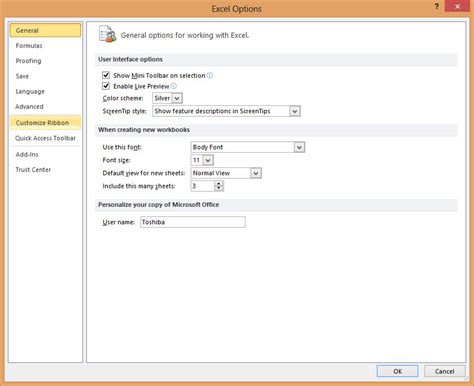
Task: Click the 'Color scheme:' label
Action: (x=123, y=98)
